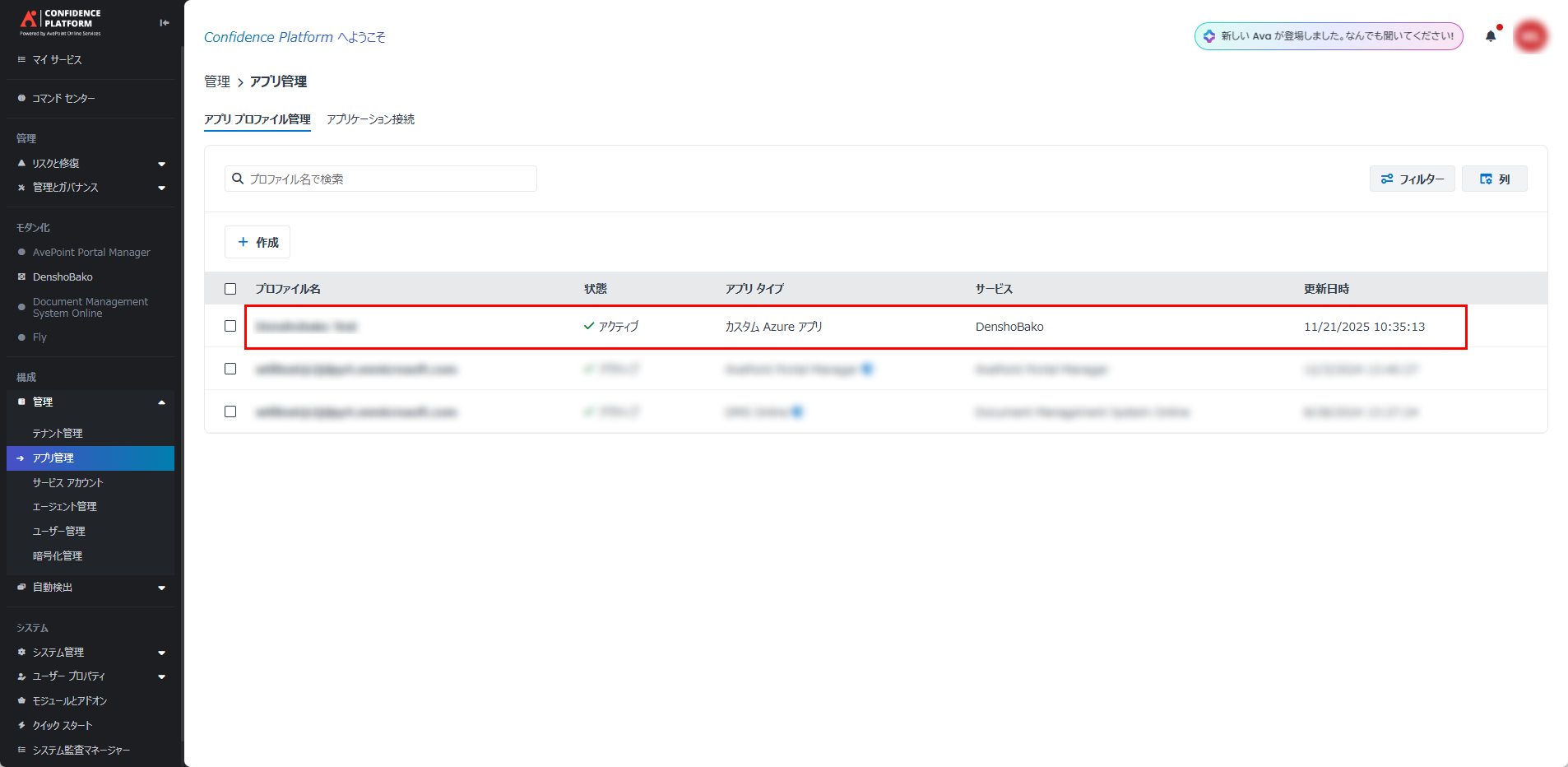Open the 列 columns button
This screenshot has height=767, width=1568.
pos(1494,179)
